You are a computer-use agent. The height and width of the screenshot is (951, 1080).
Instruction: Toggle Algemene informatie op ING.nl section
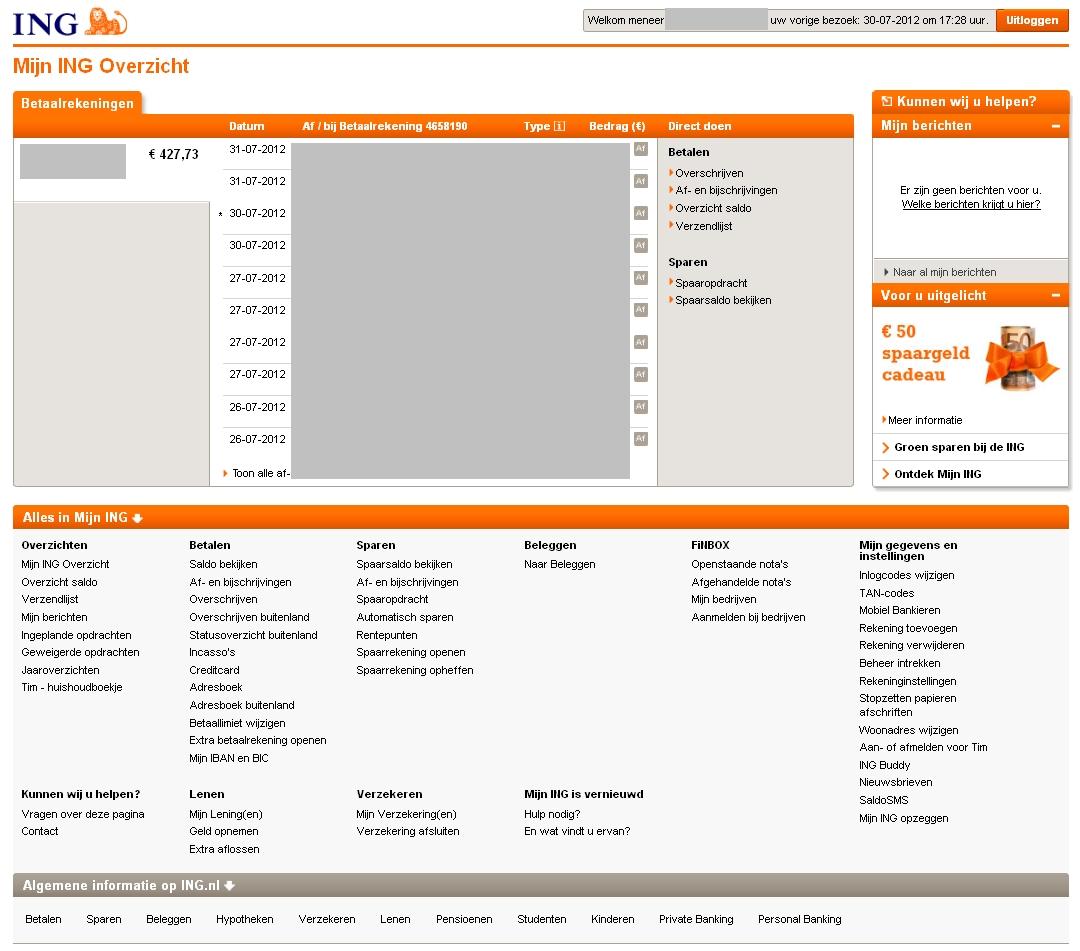point(129,886)
